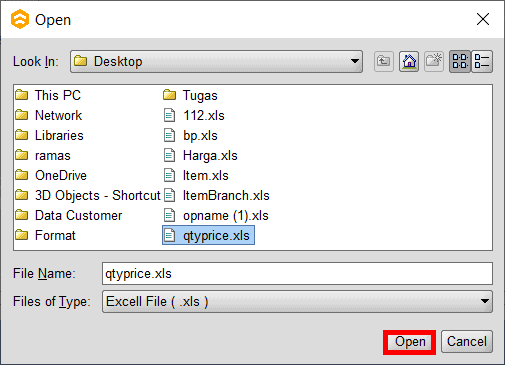The height and width of the screenshot is (365, 505).
Task: Select the file name 112.xls
Action: coord(204,116)
